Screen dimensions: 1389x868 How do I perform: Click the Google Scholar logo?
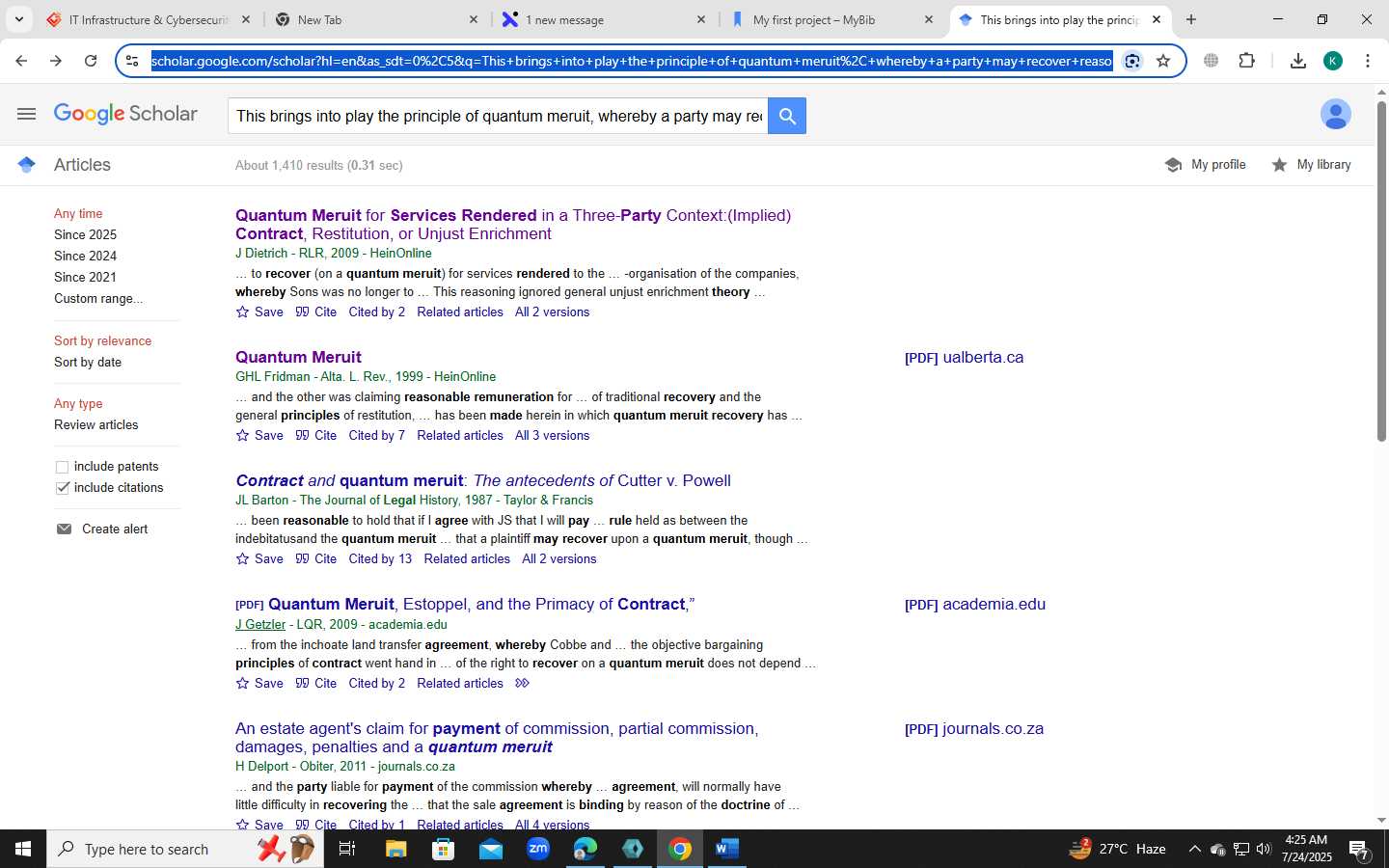pos(125,114)
